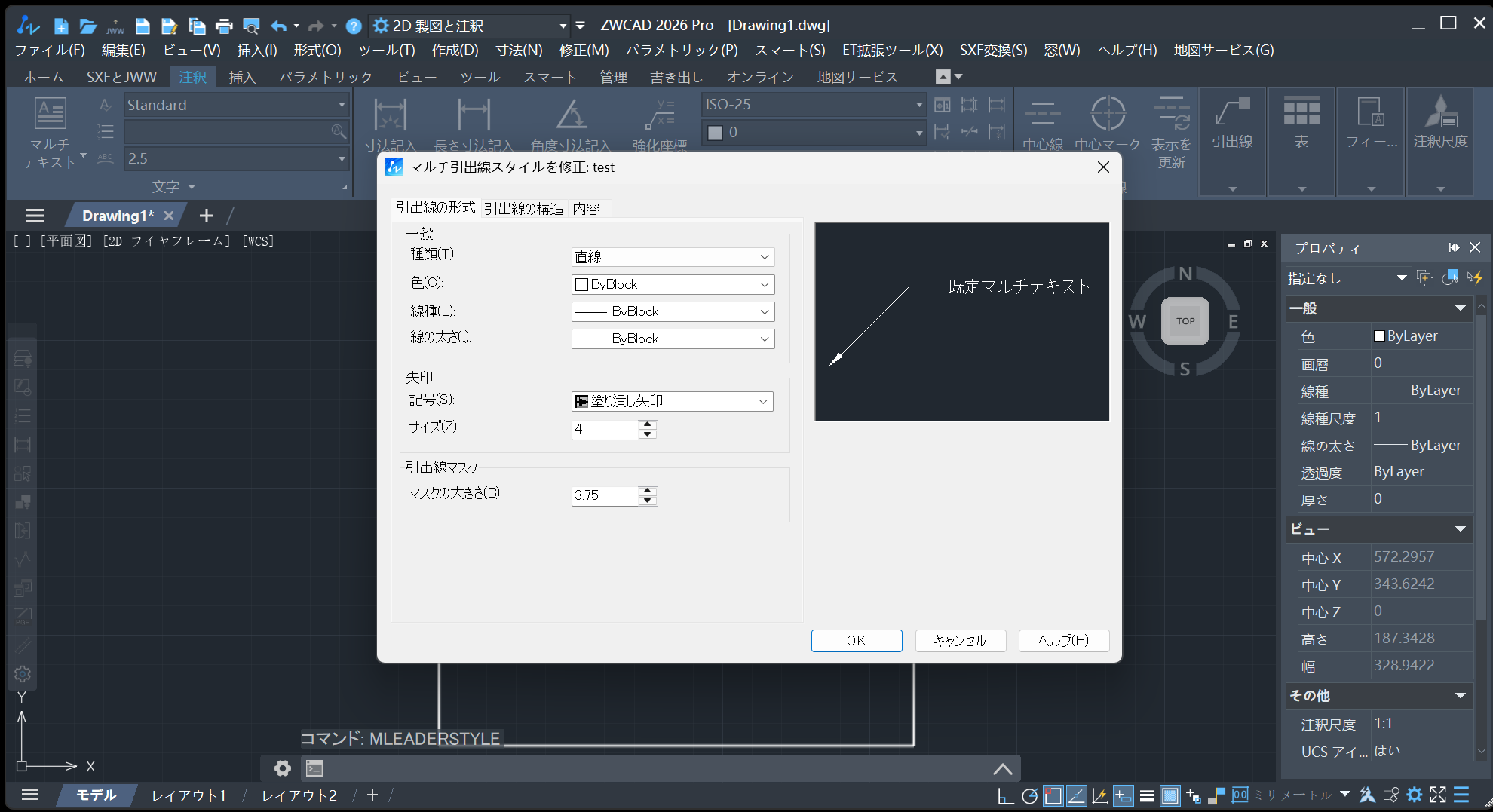The image size is (1493, 812).
Task: Click the キャンセル button in the dialog
Action: tap(960, 640)
